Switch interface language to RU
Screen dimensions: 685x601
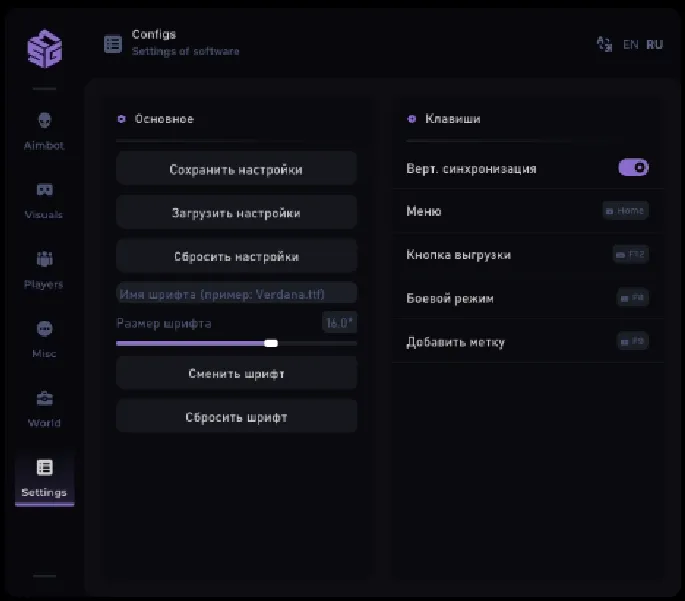(655, 45)
